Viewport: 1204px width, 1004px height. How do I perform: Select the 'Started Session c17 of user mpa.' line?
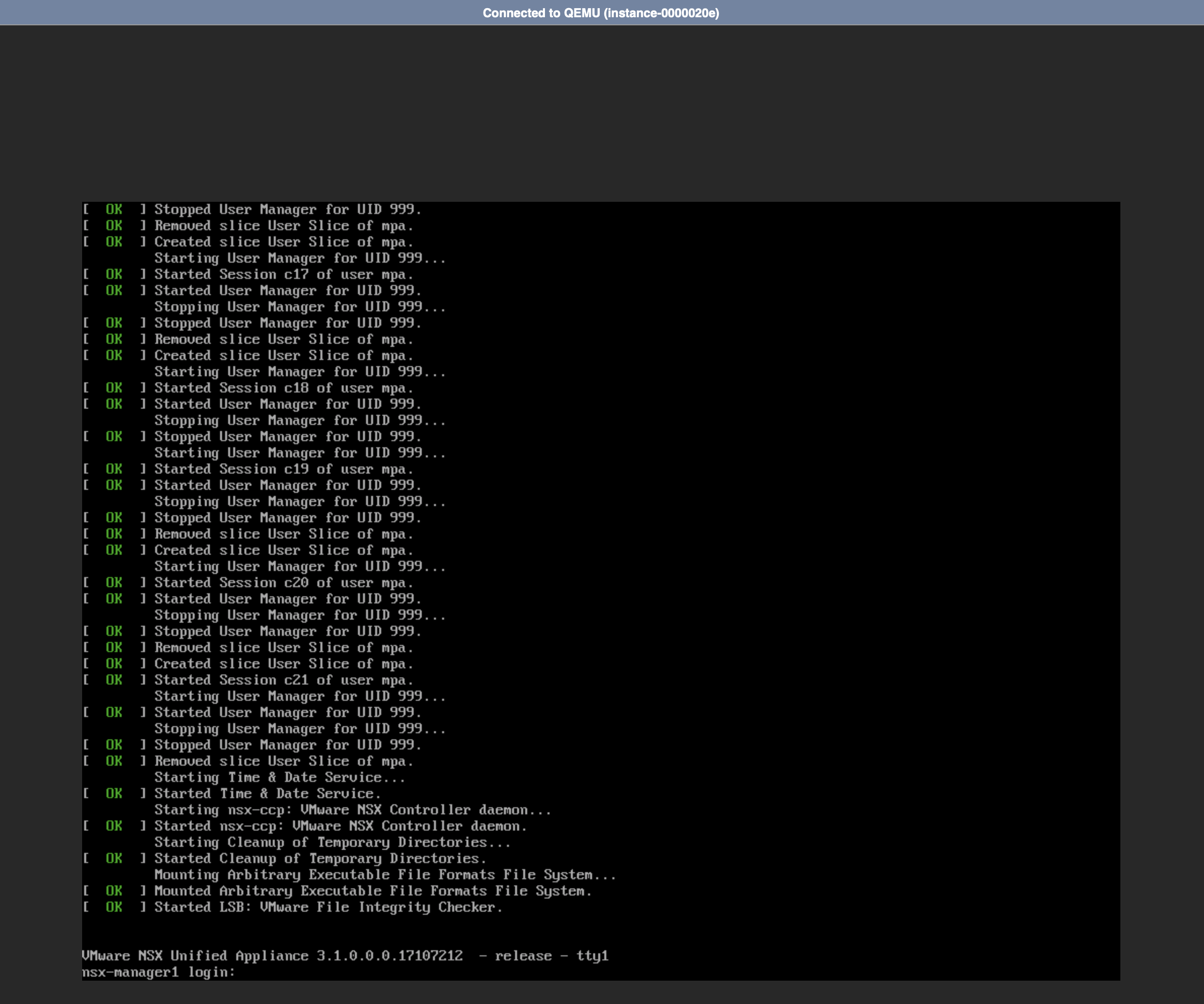click(284, 274)
